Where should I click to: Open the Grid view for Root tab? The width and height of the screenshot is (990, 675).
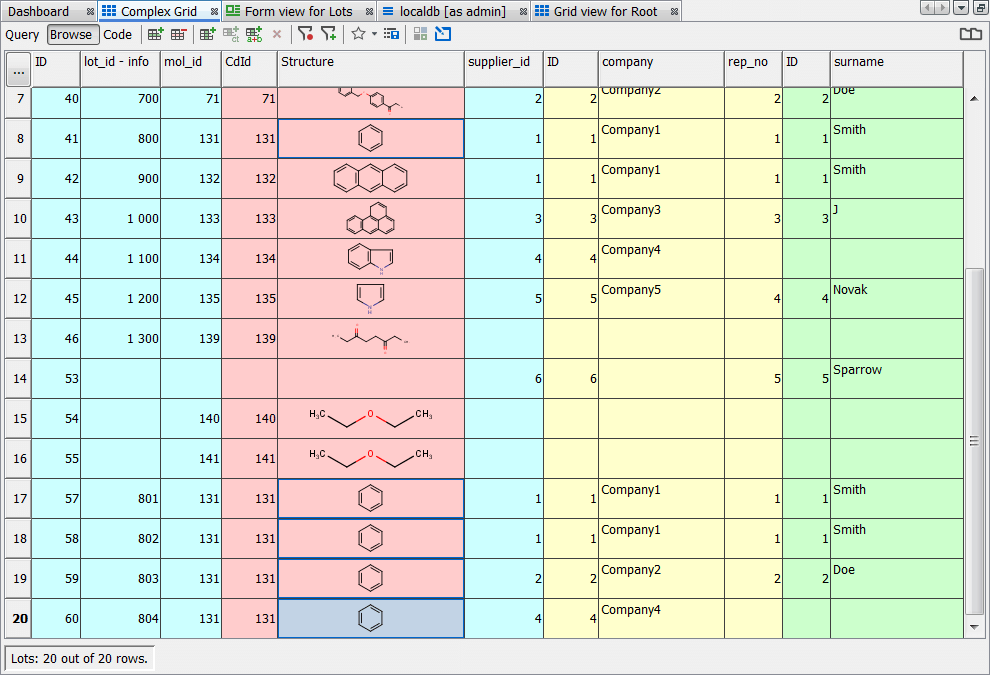tap(605, 12)
